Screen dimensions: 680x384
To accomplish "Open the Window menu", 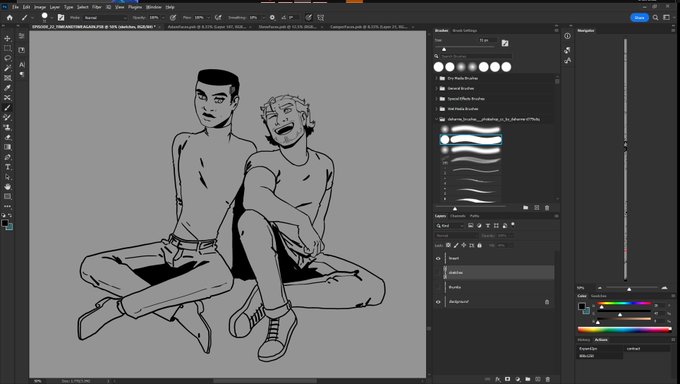I will (154, 7).
